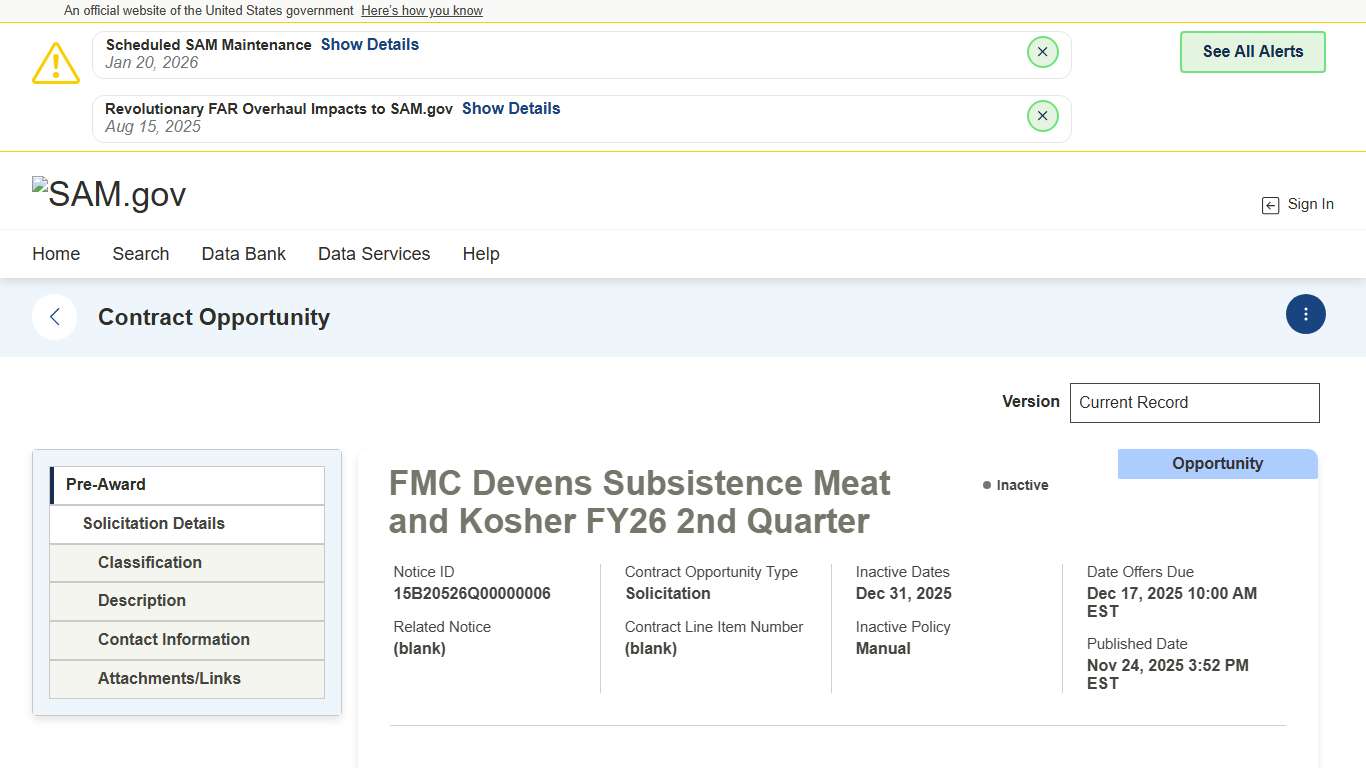Click the Sign In arrow icon
1366x768 pixels.
[1270, 205]
